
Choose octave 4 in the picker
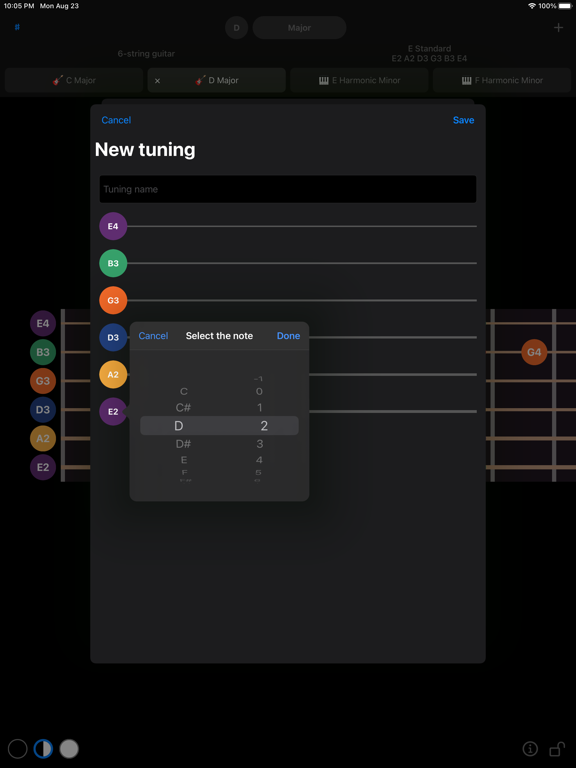[x=259, y=460]
